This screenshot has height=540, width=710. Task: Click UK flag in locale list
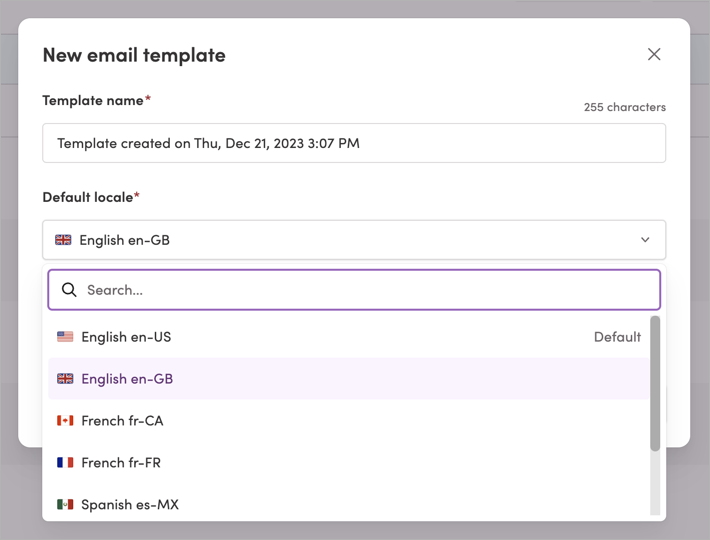(x=65, y=379)
